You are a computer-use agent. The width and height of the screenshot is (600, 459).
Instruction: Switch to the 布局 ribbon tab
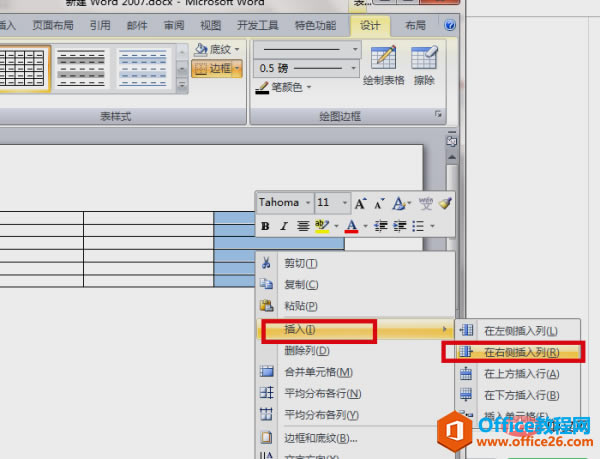(x=415, y=26)
